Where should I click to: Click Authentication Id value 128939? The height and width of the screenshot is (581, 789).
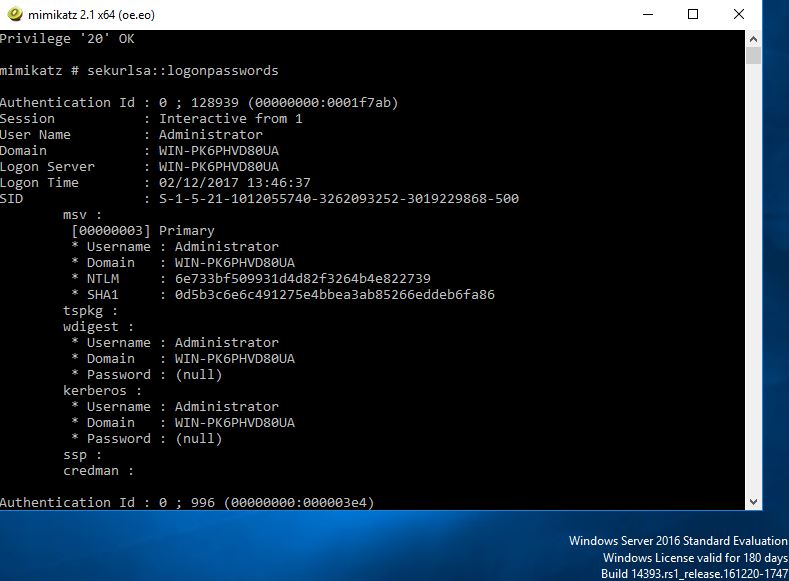point(214,103)
